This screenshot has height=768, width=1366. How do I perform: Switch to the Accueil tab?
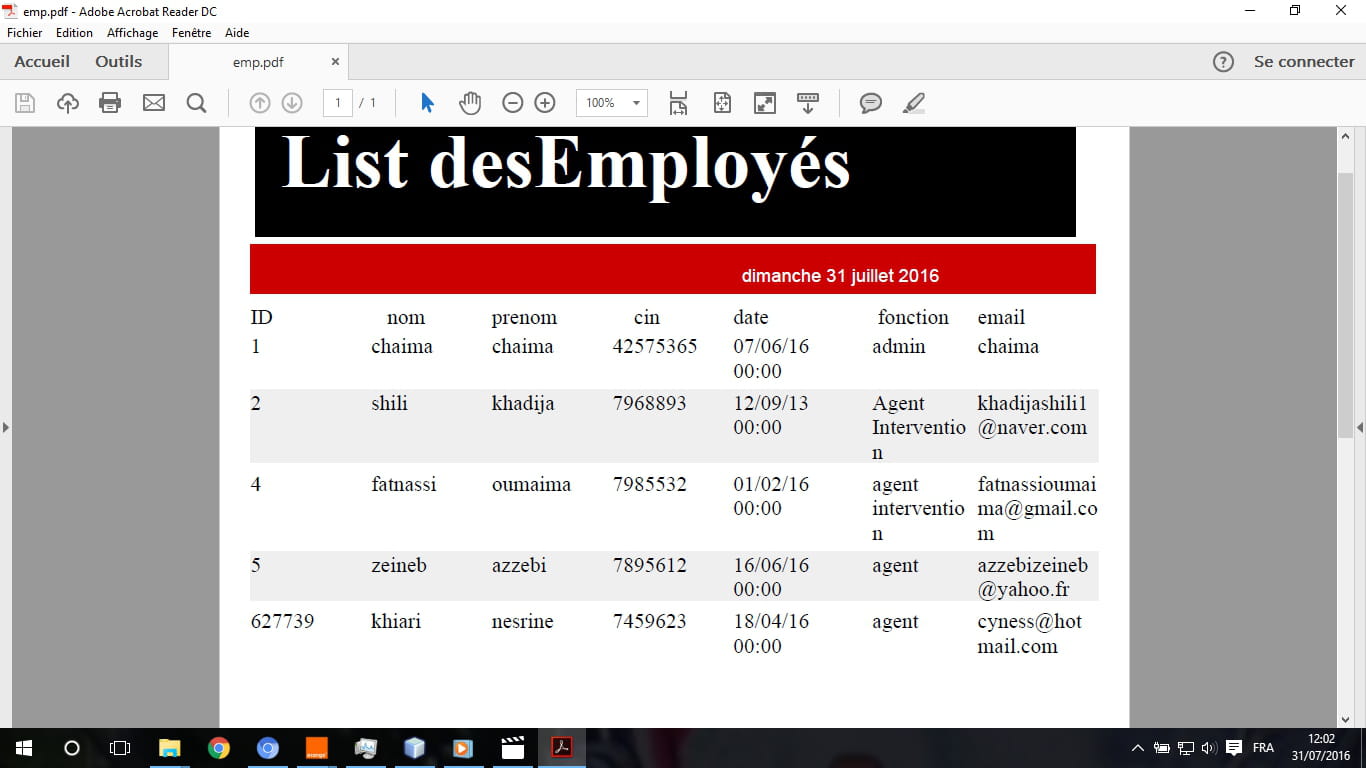point(42,62)
